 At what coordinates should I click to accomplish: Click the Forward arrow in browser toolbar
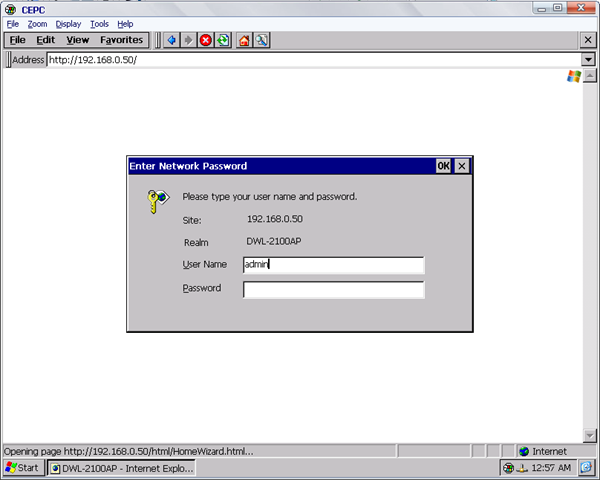click(x=188, y=40)
